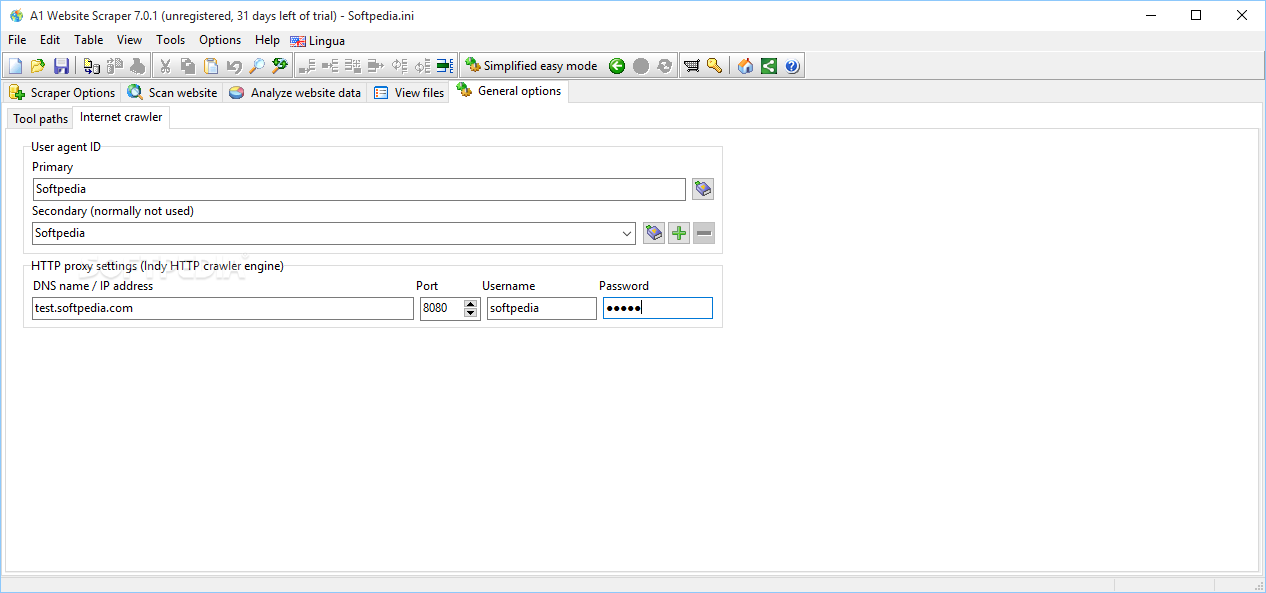Click the New project icon
Viewport: 1266px width, 593px height.
pyautogui.click(x=15, y=66)
